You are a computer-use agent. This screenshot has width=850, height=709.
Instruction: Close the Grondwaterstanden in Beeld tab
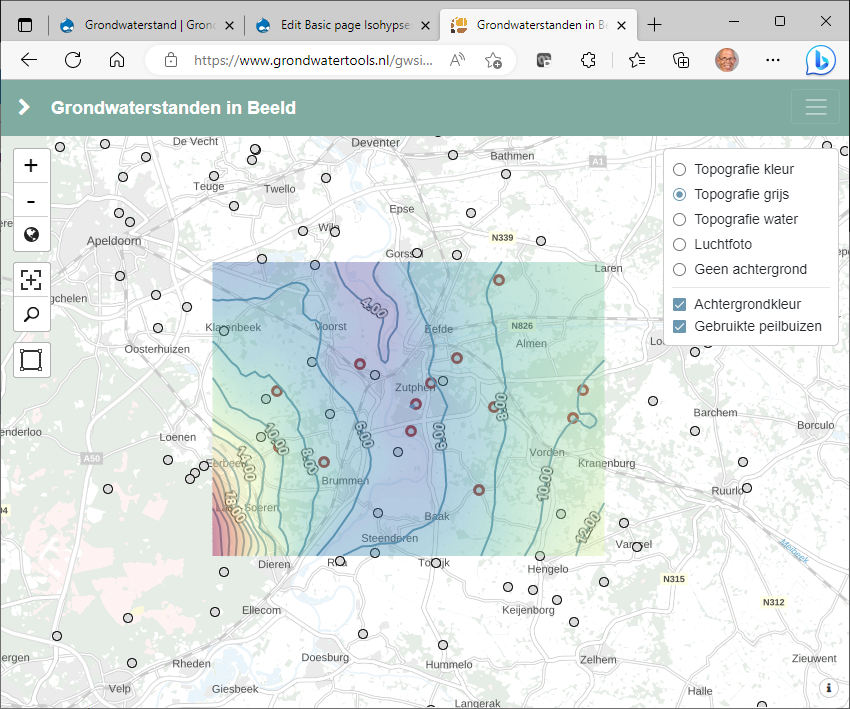(x=622, y=25)
